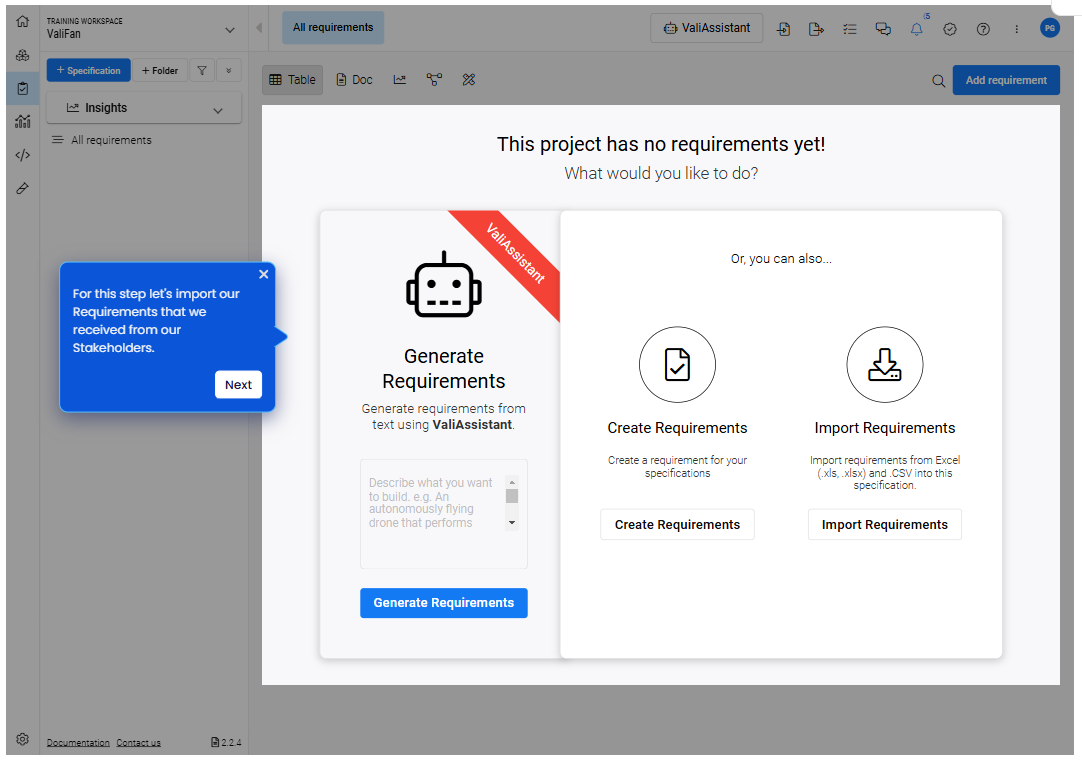Open the PG user avatar

click(x=1050, y=28)
